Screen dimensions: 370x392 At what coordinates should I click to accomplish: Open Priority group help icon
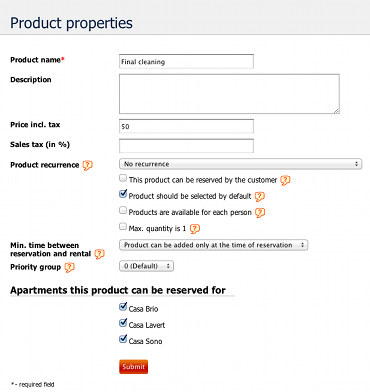pyautogui.click(x=69, y=267)
